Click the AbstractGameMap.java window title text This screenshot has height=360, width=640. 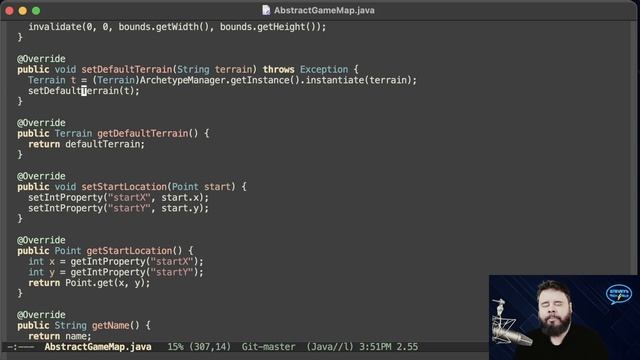[324, 11]
